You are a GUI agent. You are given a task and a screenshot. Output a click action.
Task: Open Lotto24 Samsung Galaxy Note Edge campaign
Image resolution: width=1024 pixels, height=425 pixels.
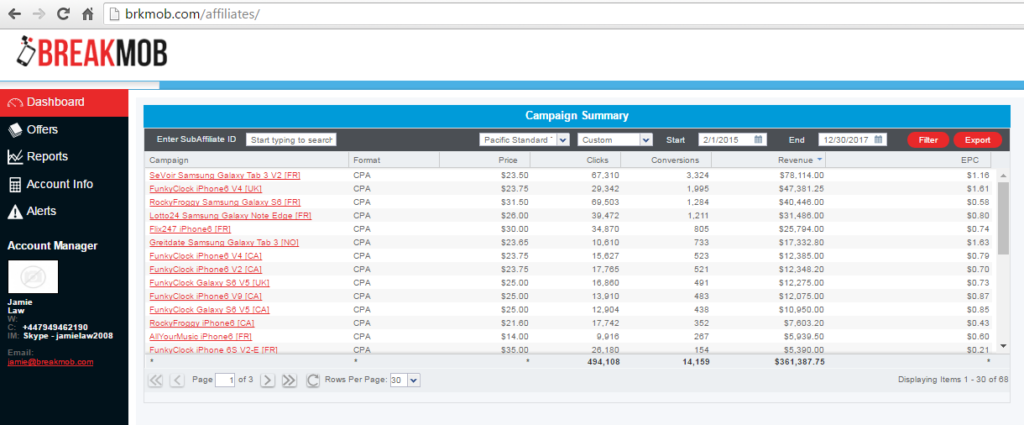click(230, 215)
